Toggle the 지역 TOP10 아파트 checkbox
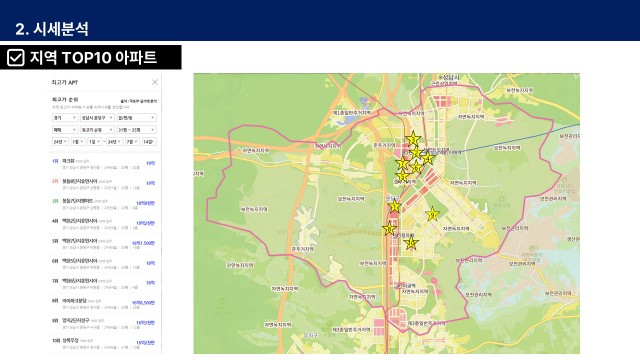Viewport: 640px width, 360px height. [16, 58]
